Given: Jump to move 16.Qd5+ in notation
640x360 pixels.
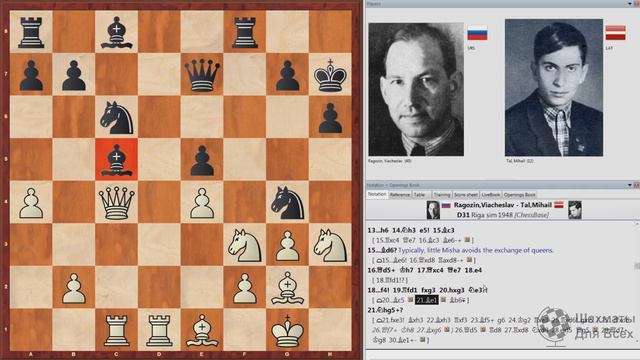Looking at the screenshot, I should [381, 270].
